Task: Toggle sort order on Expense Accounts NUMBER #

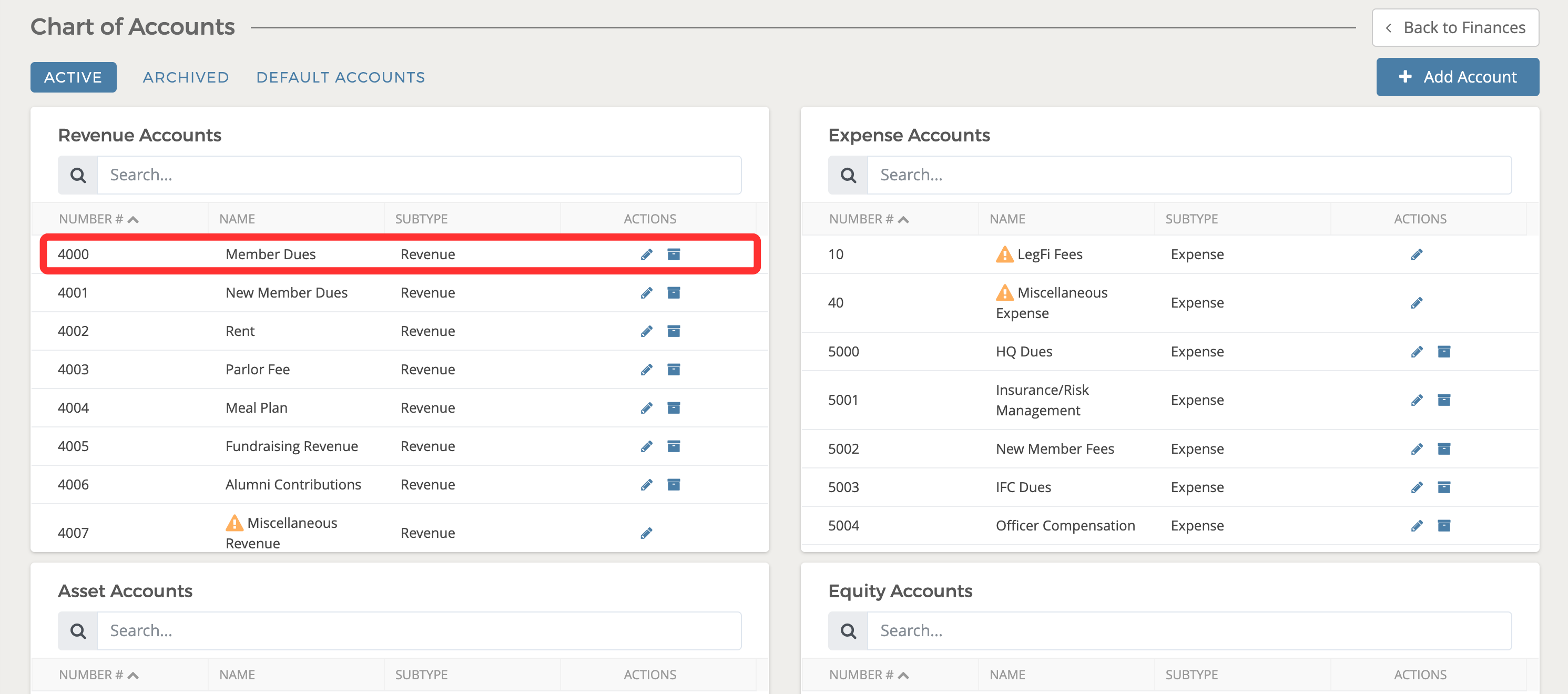Action: coord(904,219)
